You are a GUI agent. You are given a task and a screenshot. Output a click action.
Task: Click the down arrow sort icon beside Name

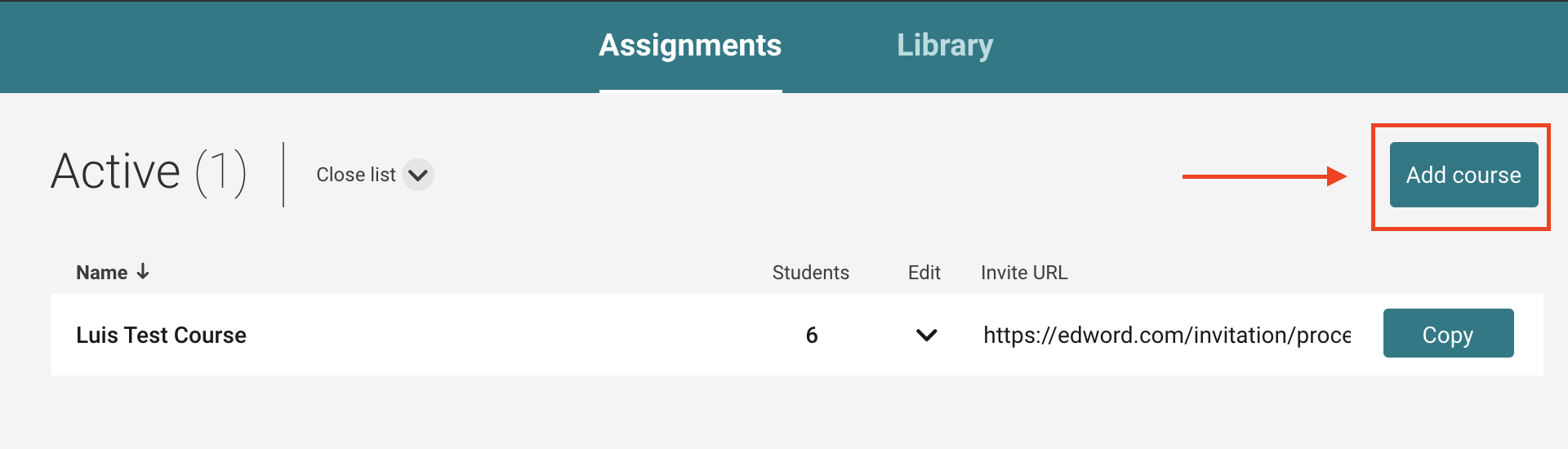(x=143, y=272)
